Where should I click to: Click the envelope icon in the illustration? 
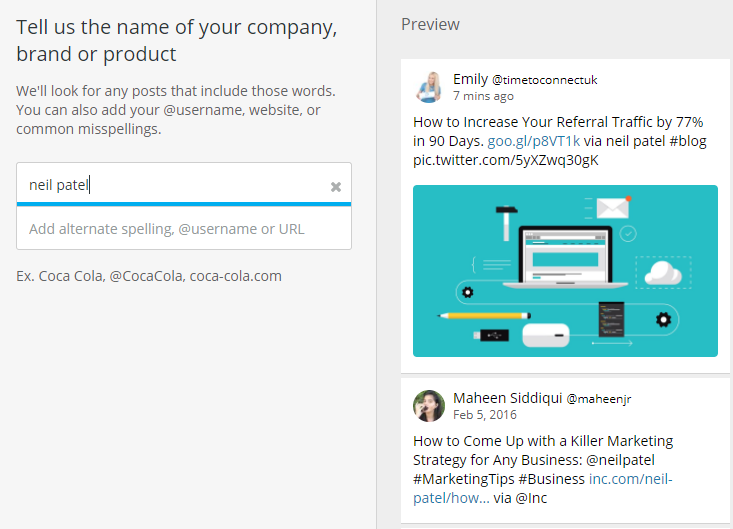(x=613, y=208)
